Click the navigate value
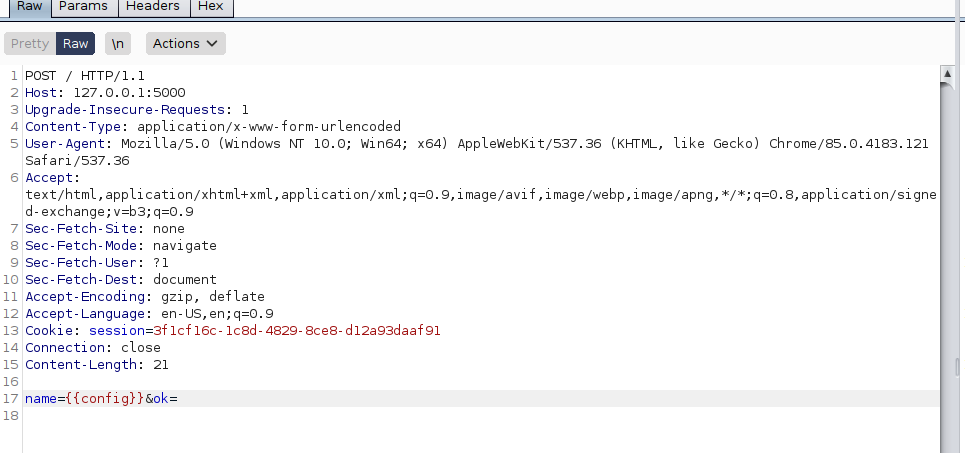Screen dimensions: 965x453 185,246
